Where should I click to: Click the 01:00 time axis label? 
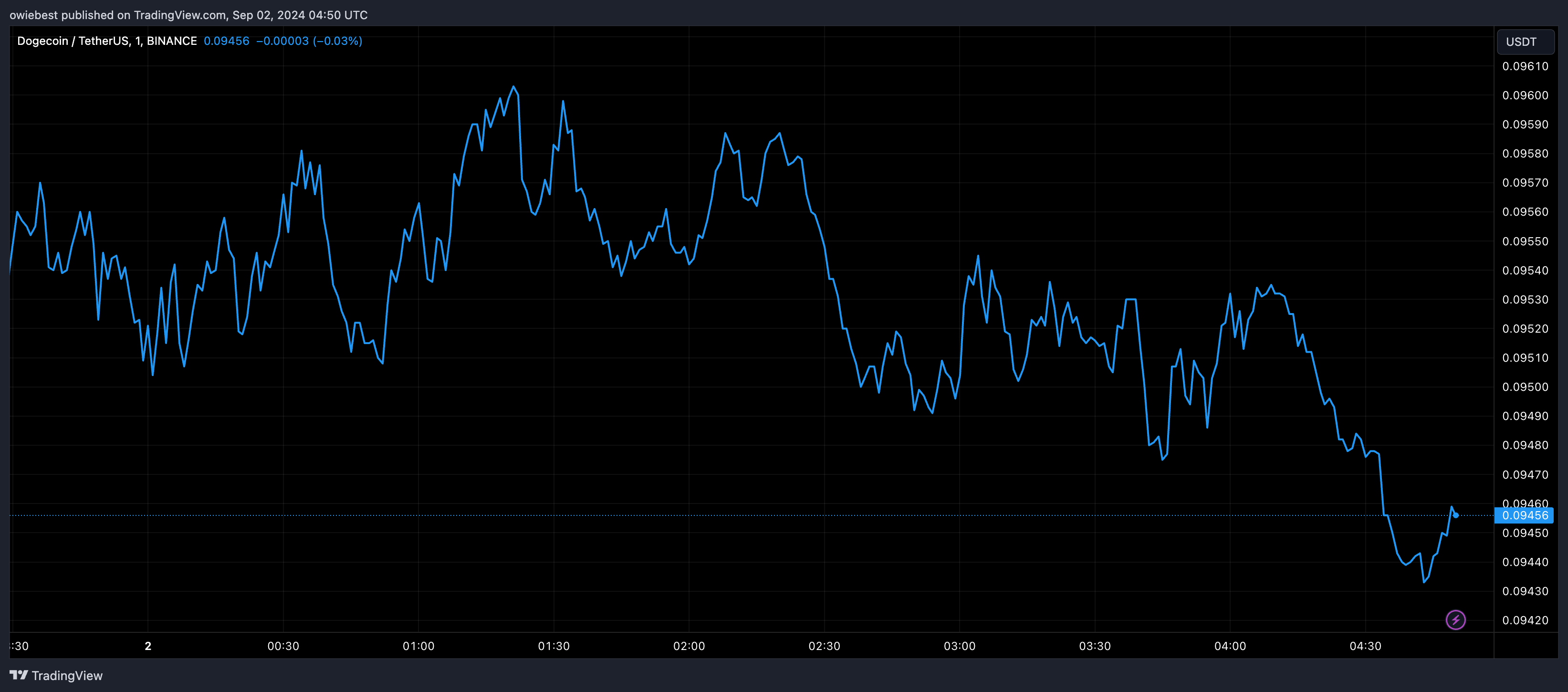418,646
